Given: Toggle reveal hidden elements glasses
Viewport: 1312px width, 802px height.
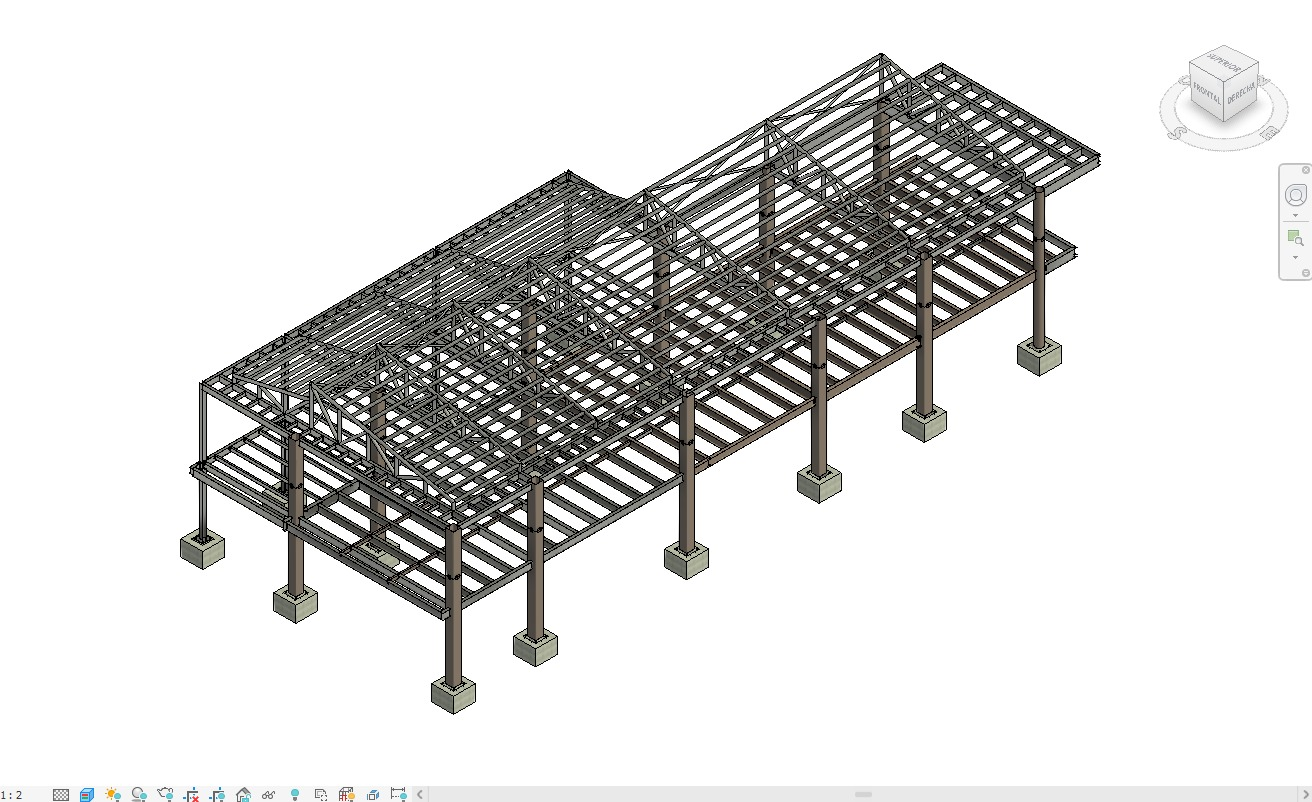Looking at the screenshot, I should (x=268, y=793).
